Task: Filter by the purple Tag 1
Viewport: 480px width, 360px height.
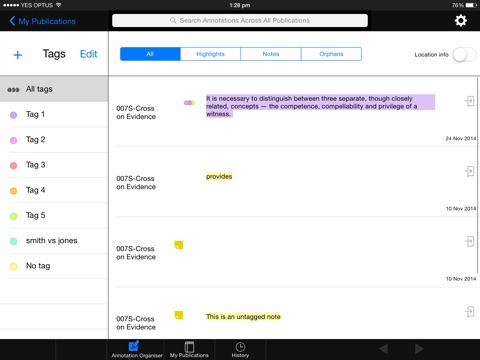Action: click(x=54, y=114)
